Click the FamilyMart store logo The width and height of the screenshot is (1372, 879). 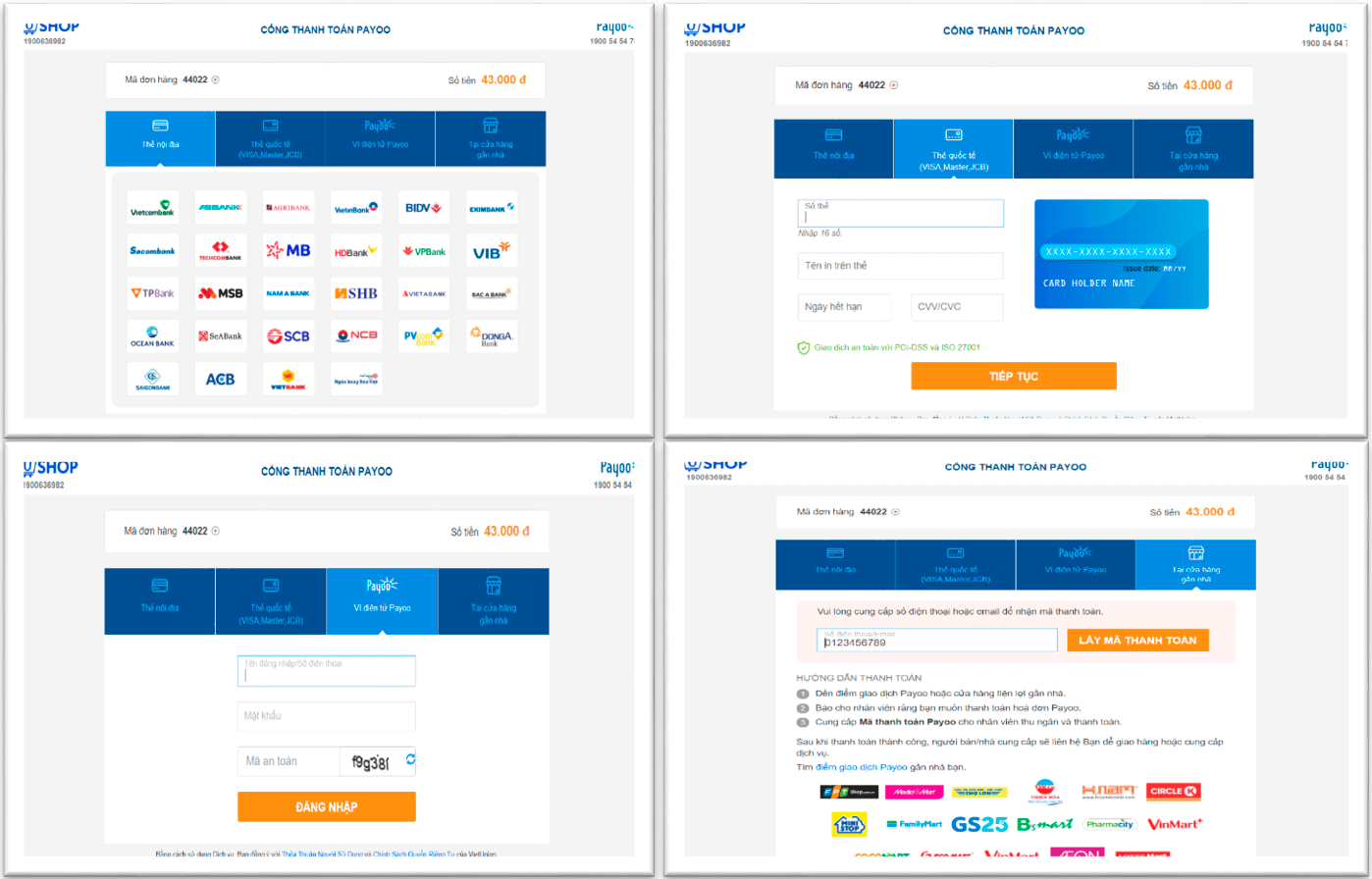(913, 824)
